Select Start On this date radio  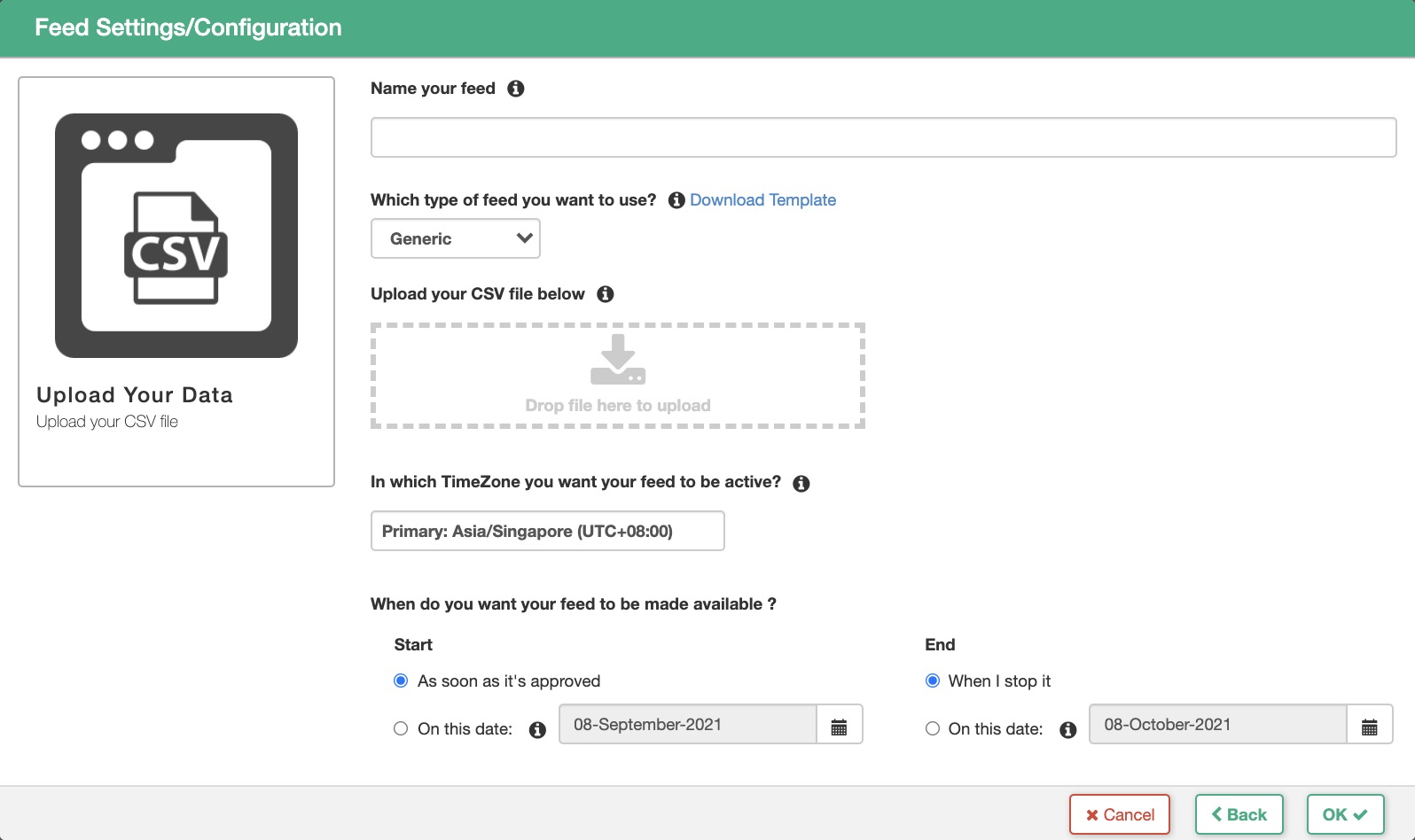(x=401, y=728)
